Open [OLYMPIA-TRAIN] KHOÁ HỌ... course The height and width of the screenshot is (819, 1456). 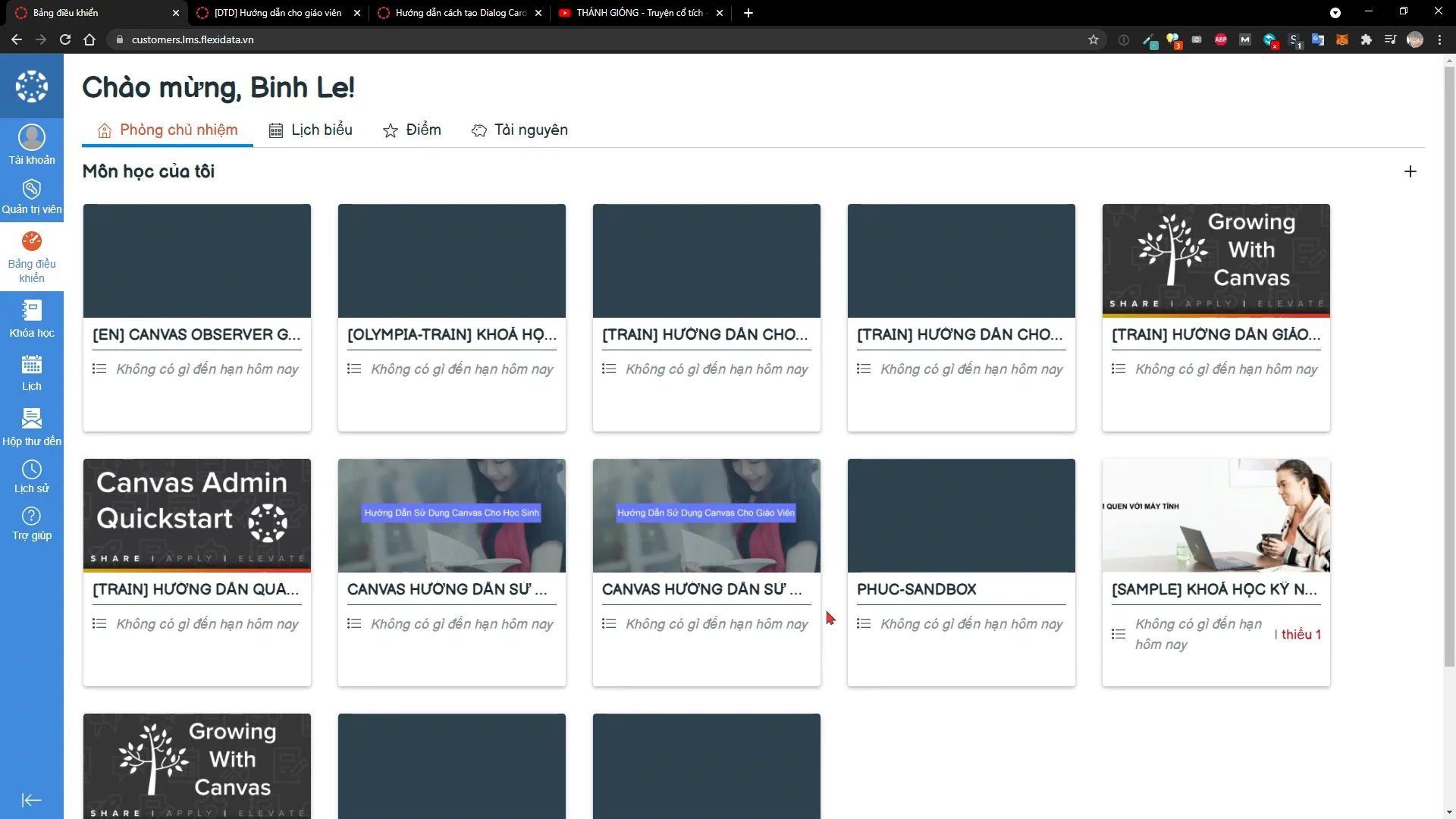point(451,334)
